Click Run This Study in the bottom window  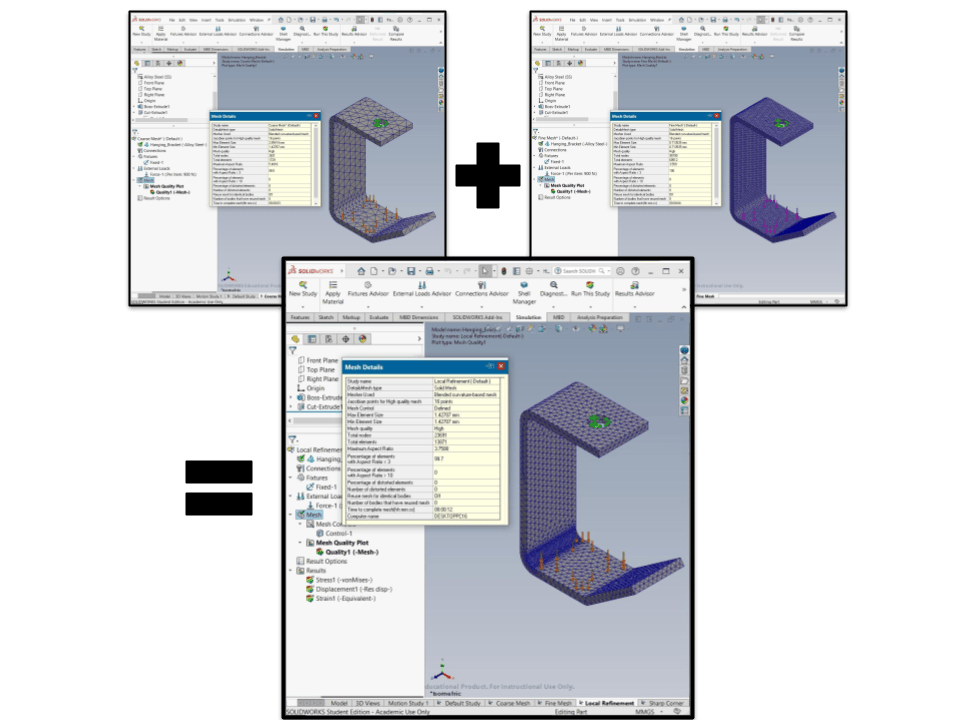(590, 289)
